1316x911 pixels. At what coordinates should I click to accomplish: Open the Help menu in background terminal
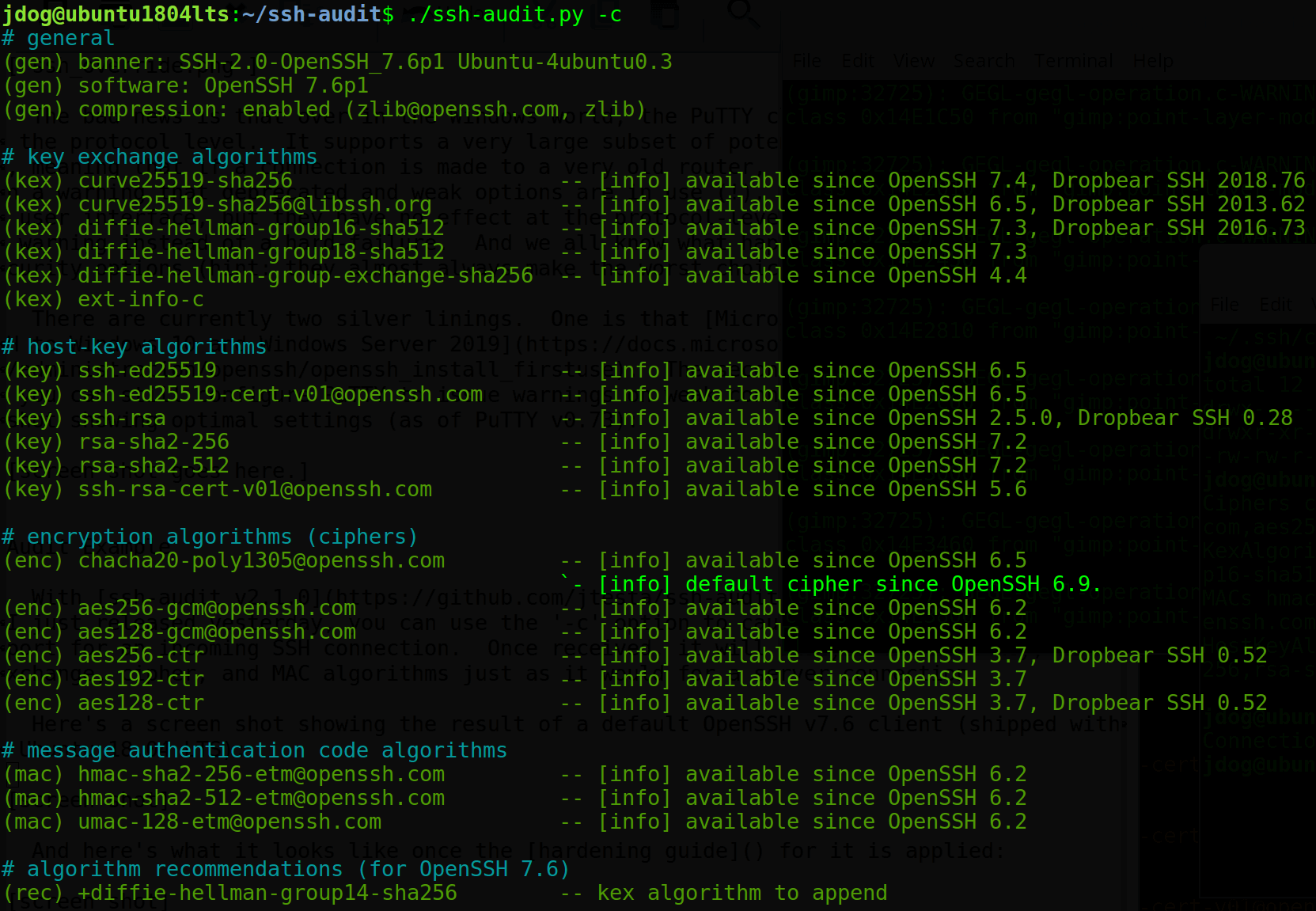pyautogui.click(x=1153, y=61)
